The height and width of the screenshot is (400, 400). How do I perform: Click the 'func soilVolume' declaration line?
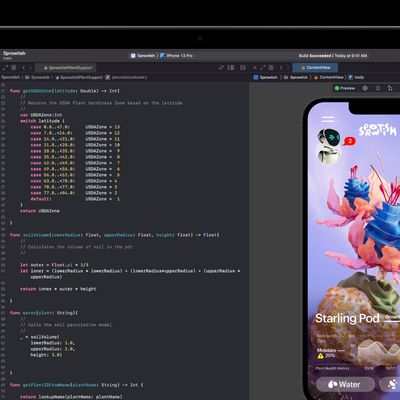click(x=114, y=235)
